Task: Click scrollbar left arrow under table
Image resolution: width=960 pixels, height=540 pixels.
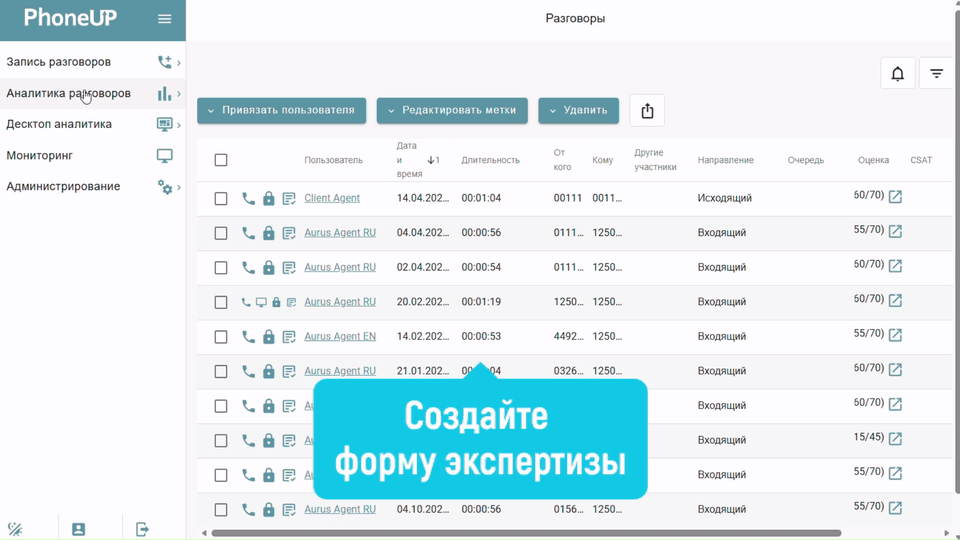Action: pos(204,533)
